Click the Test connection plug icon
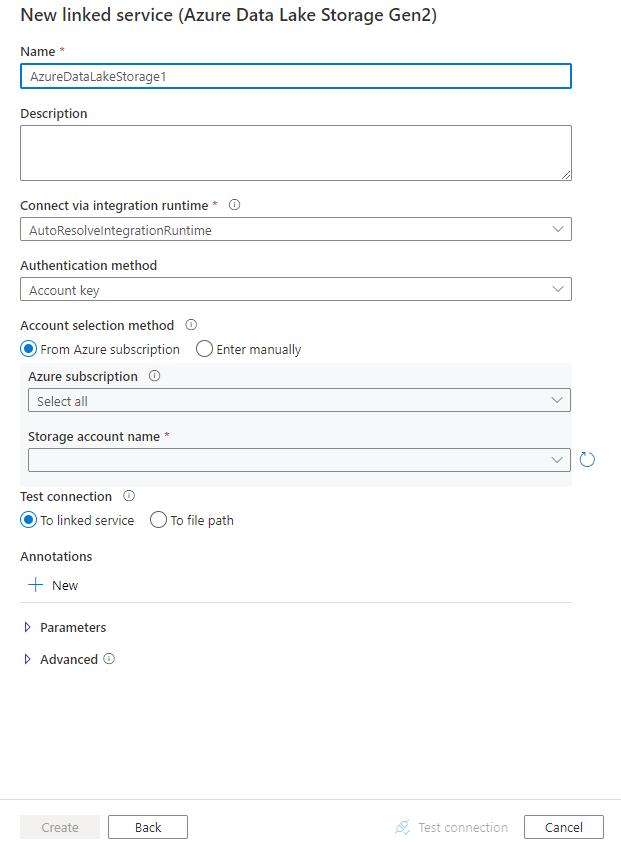 click(x=402, y=827)
